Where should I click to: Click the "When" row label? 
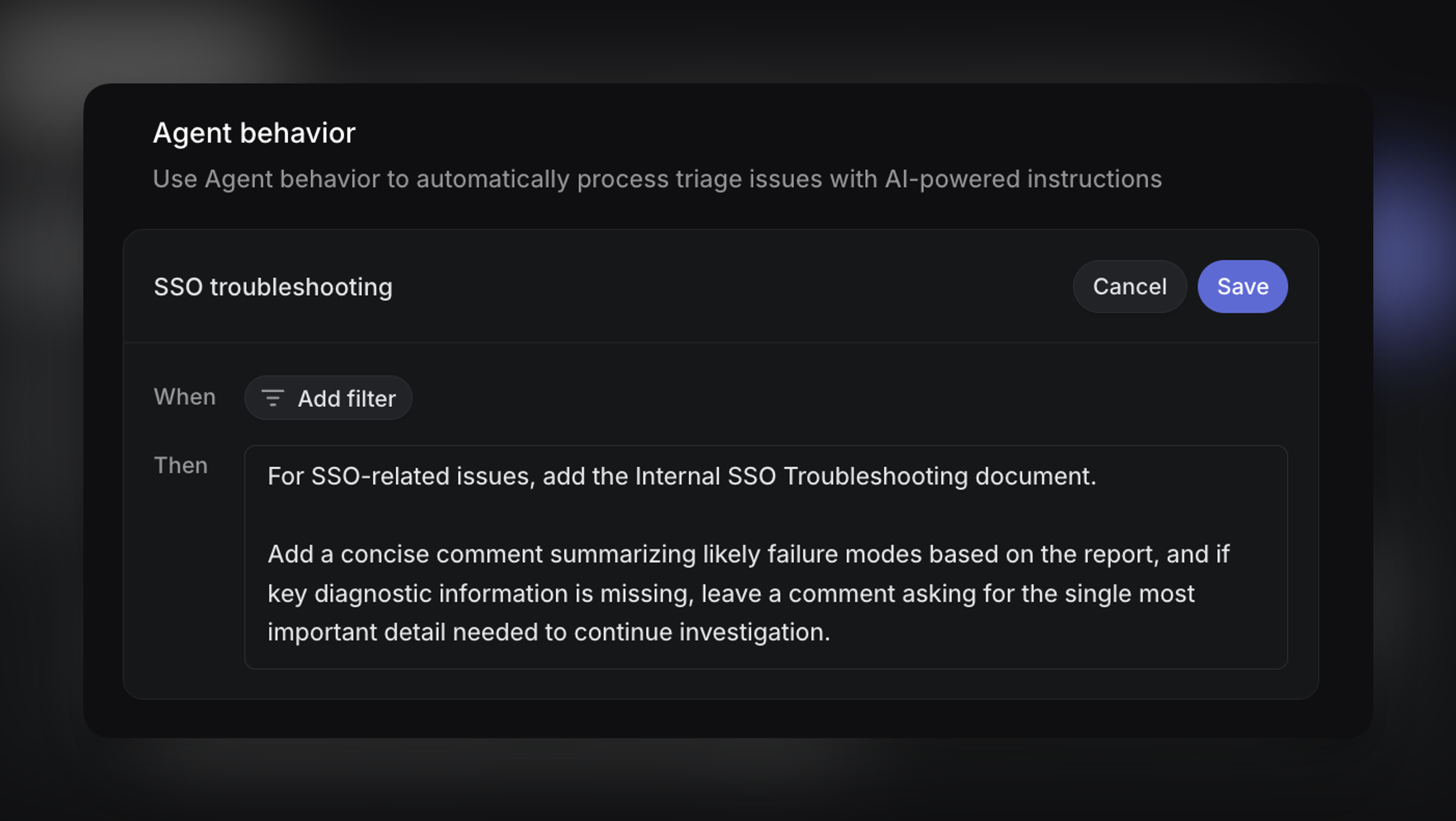click(x=184, y=397)
